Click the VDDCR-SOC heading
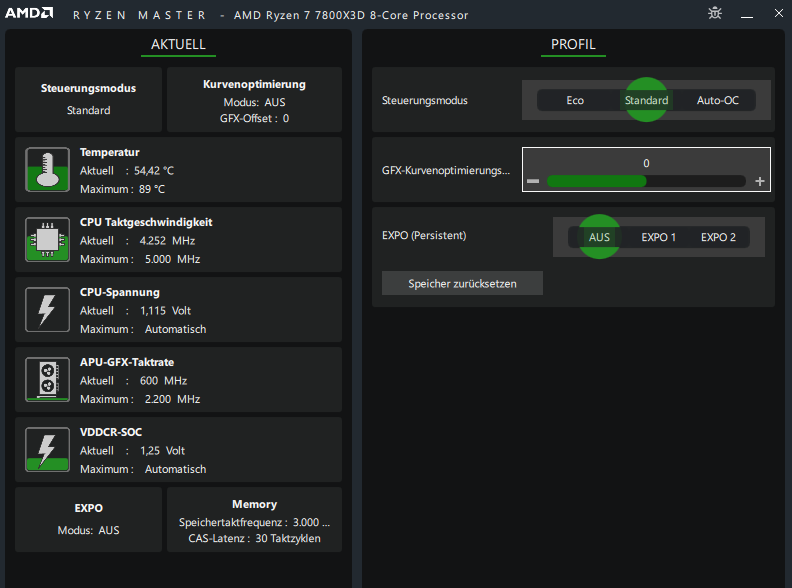The width and height of the screenshot is (792, 588). pyautogui.click(x=111, y=432)
